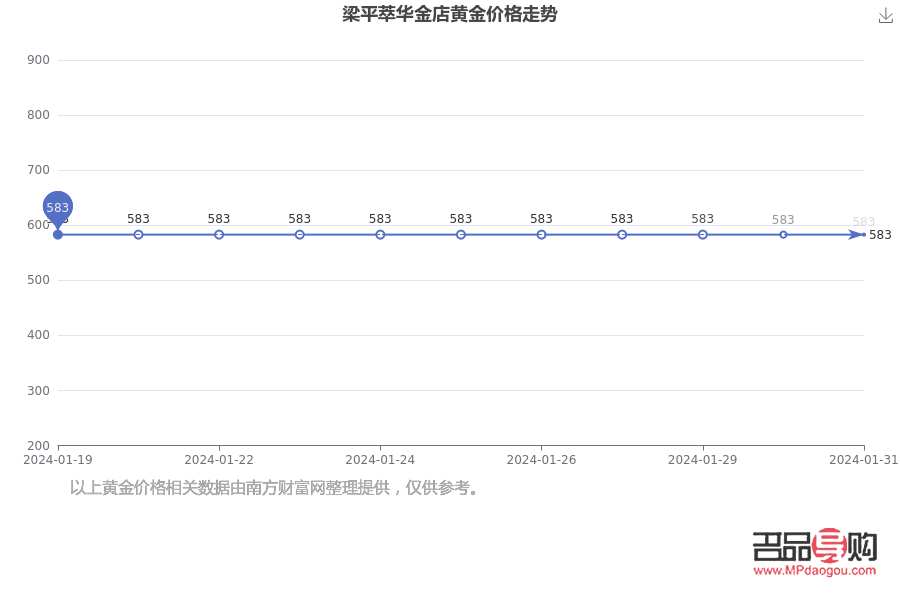The width and height of the screenshot is (900, 600).
Task: Select the point between 2024-01-24 and 2024-01-26
Action: click(461, 234)
